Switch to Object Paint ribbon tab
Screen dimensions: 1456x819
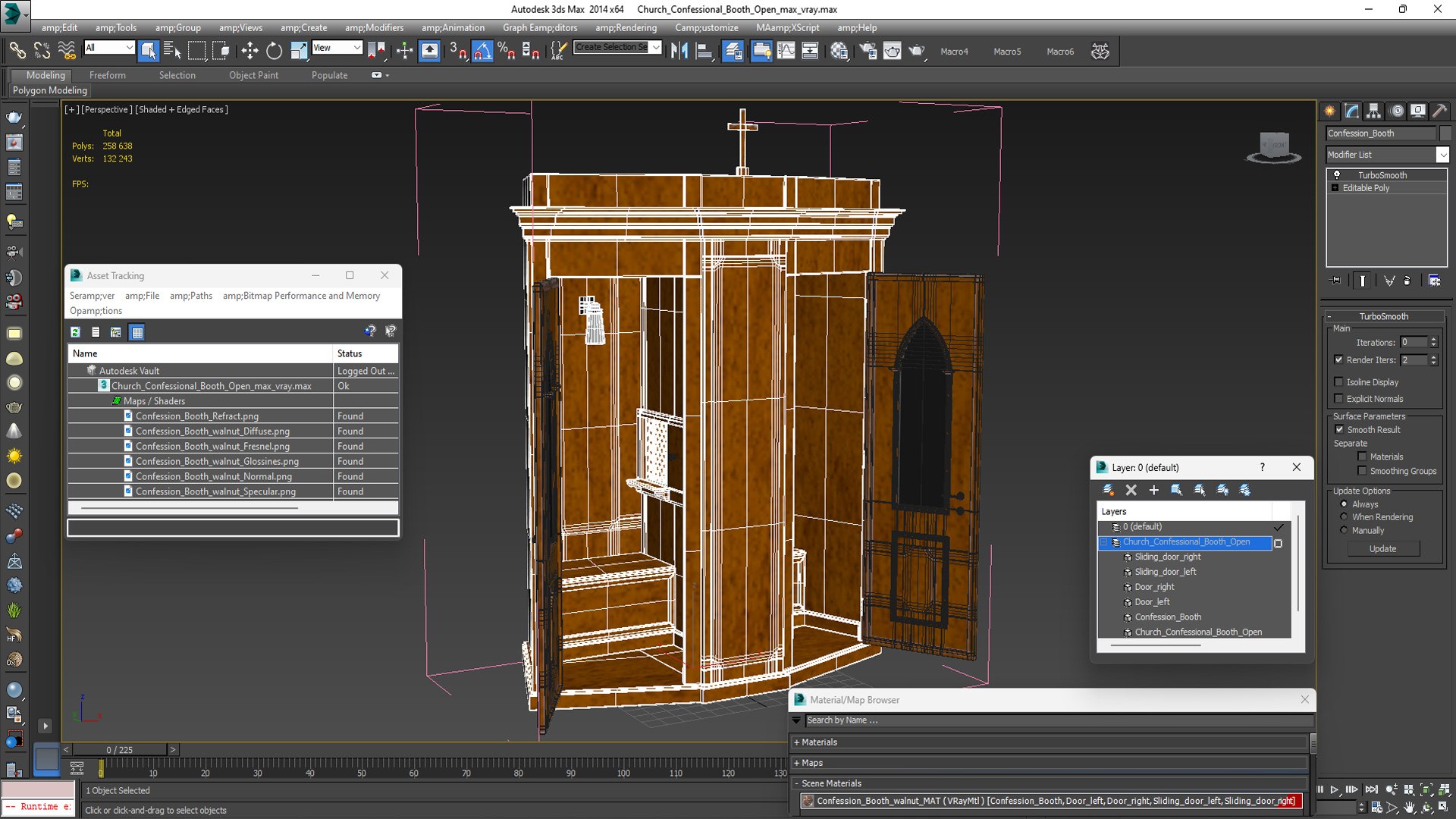(x=253, y=75)
